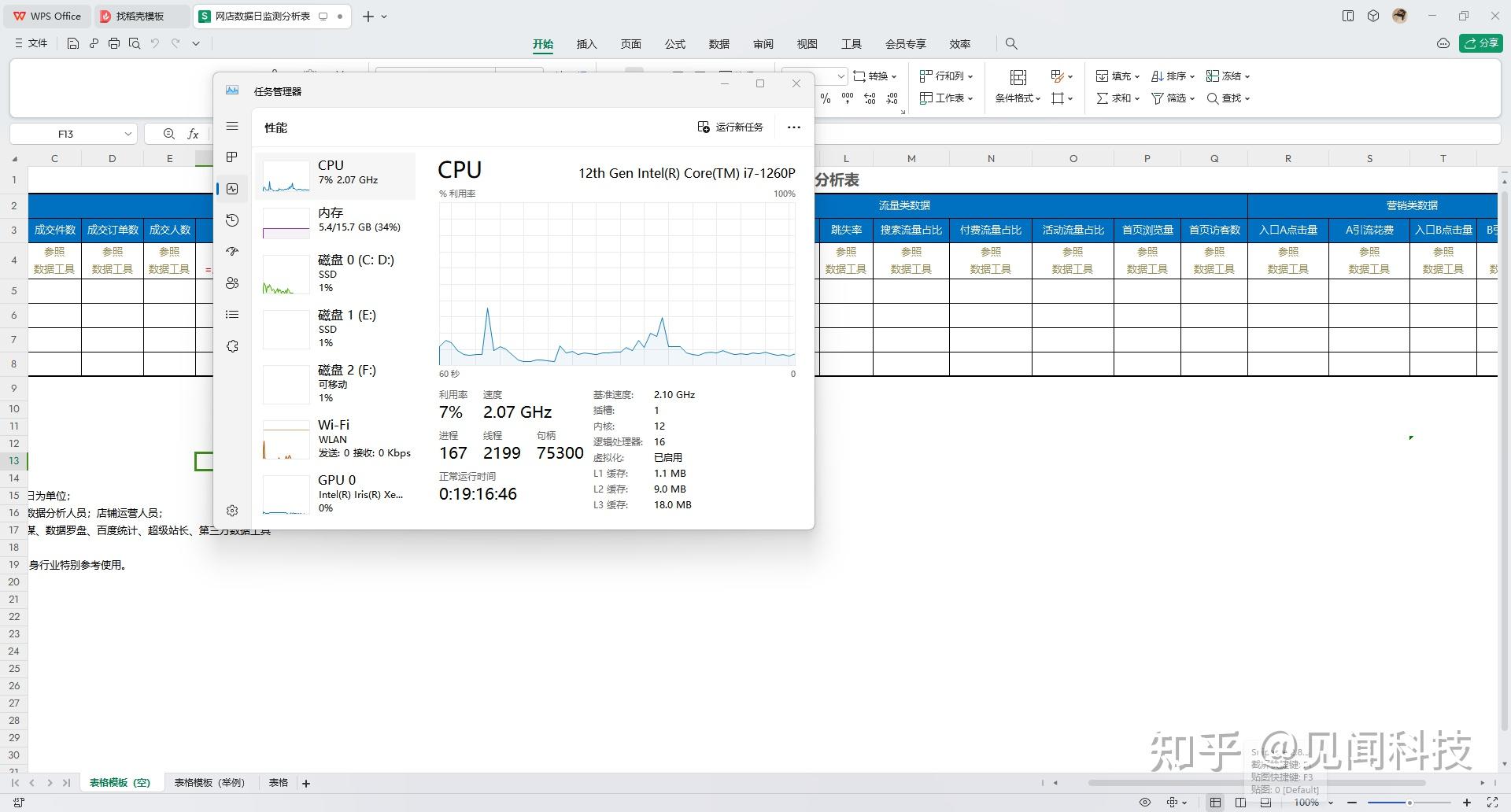Open Services page in Task Manager sidebar
Image resolution: width=1511 pixels, height=812 pixels.
pos(231,346)
